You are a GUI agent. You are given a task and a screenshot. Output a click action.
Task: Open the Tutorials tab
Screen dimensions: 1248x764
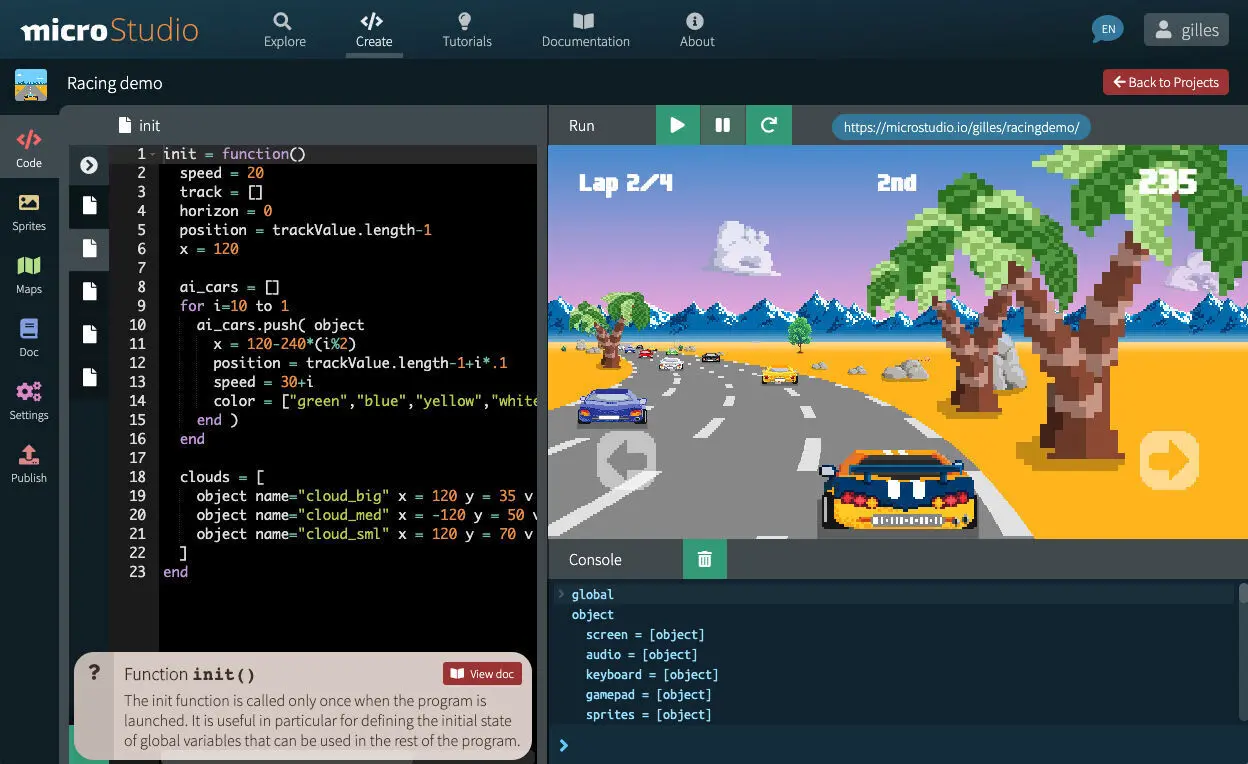[x=467, y=30]
